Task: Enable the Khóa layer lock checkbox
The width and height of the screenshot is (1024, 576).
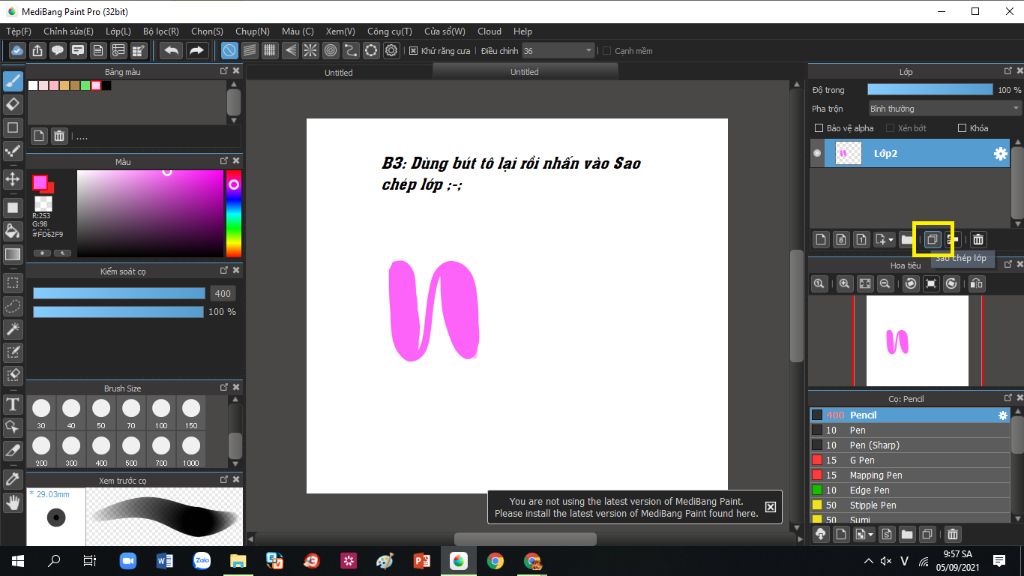Action: tap(962, 128)
